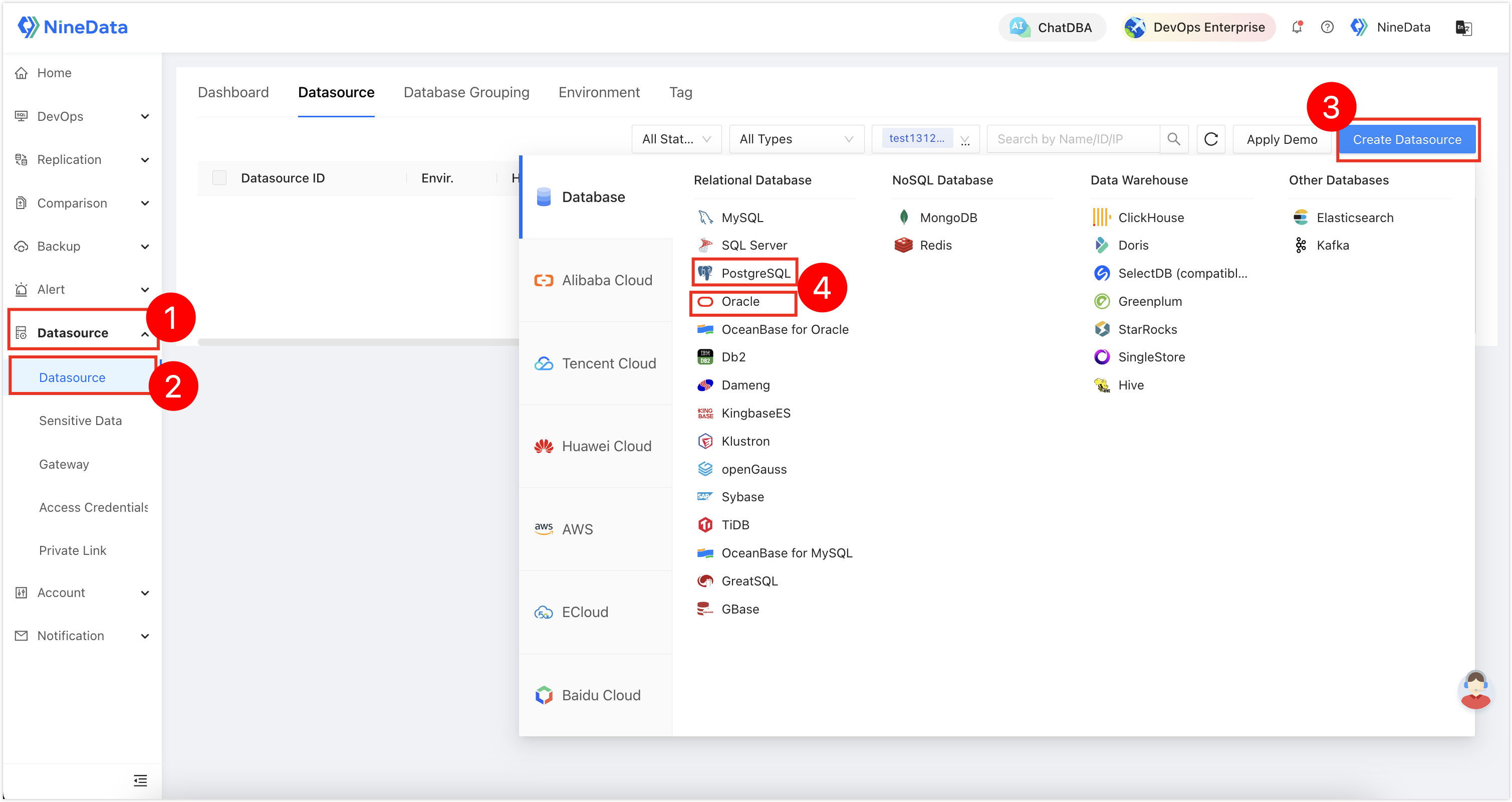Click the Dameng icon
This screenshot has height=802, width=1512.
(x=705, y=385)
